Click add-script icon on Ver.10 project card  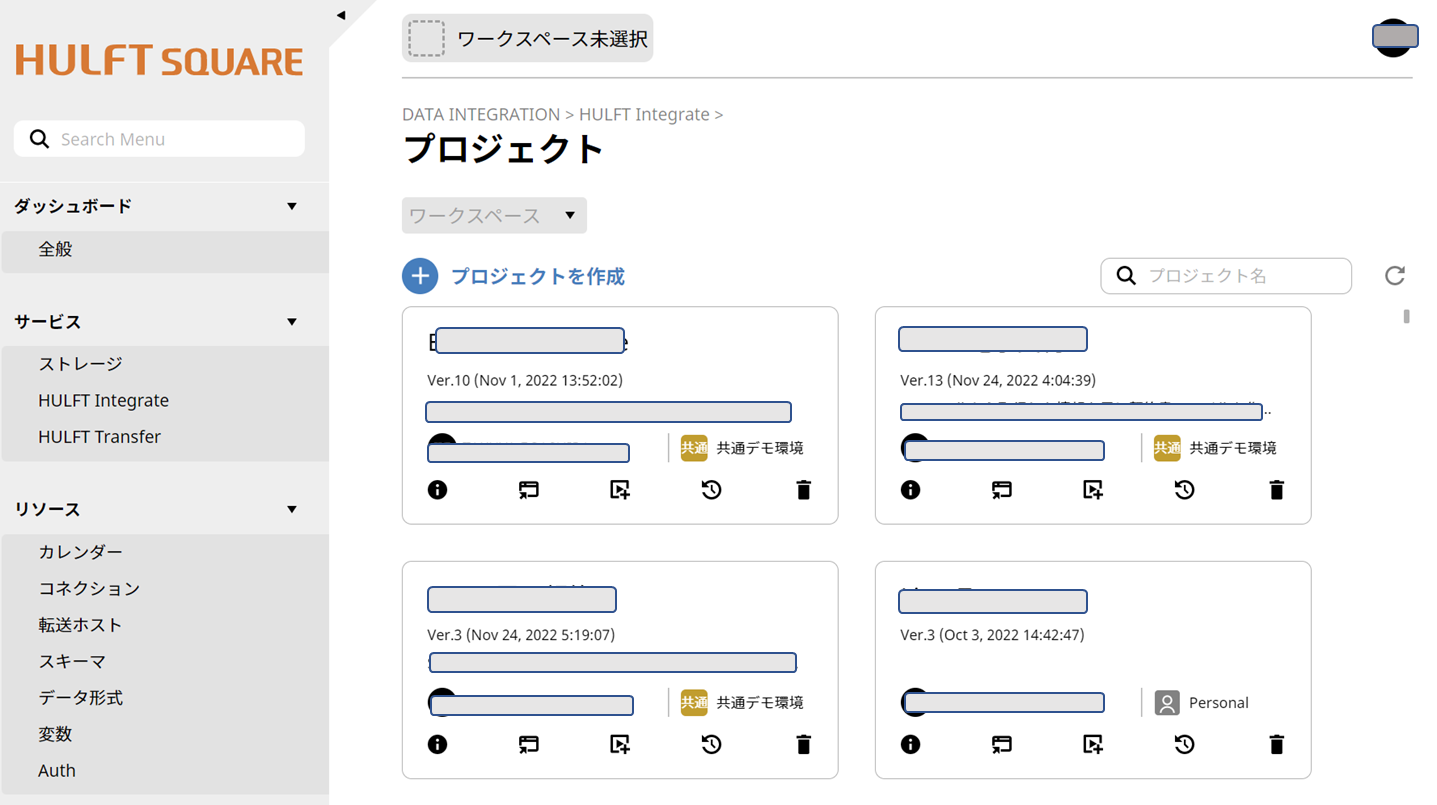tap(620, 490)
